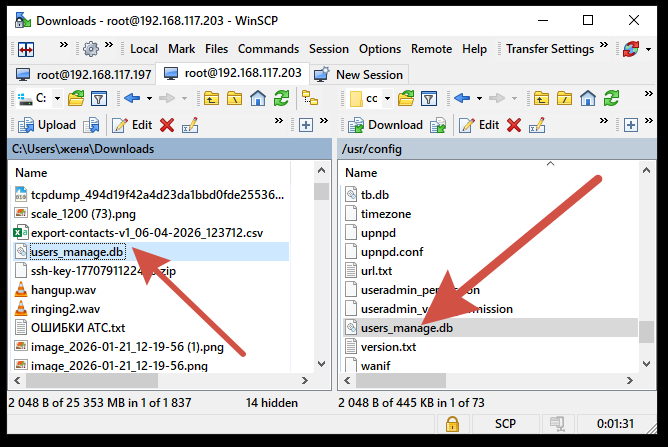Open the Commands menu

coord(268,49)
